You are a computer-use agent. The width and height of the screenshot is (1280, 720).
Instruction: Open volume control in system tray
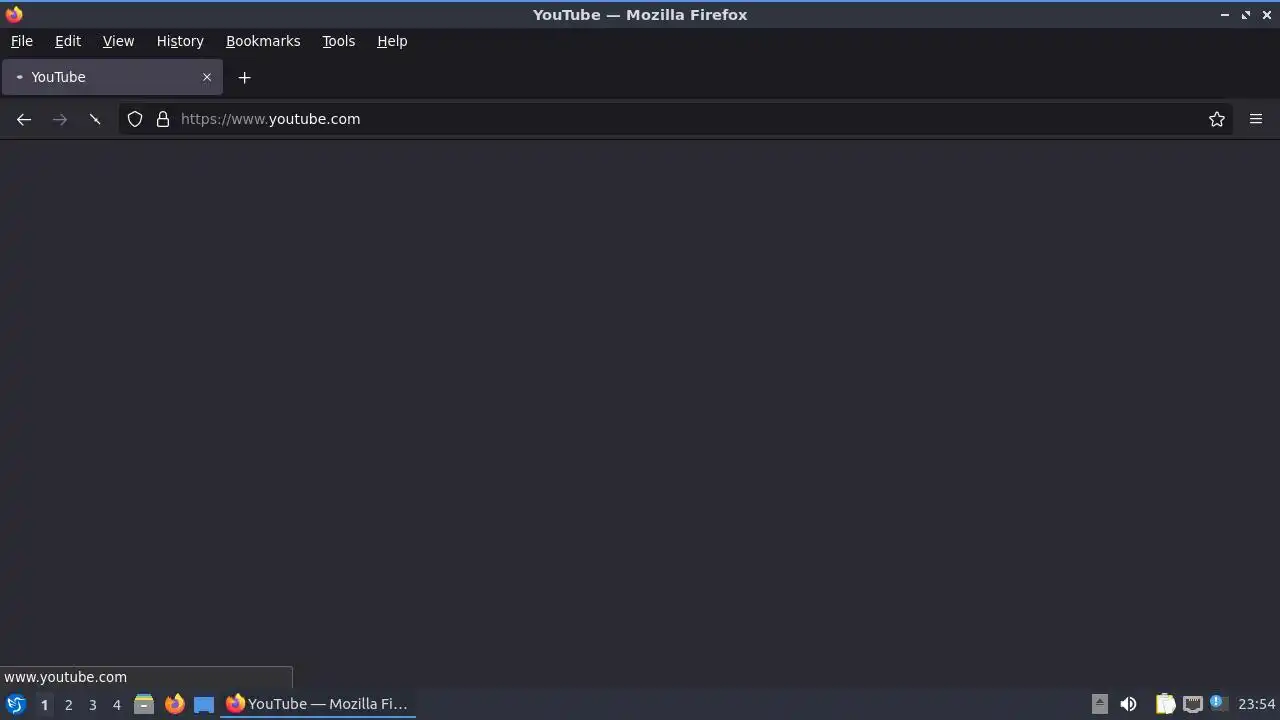(1128, 704)
